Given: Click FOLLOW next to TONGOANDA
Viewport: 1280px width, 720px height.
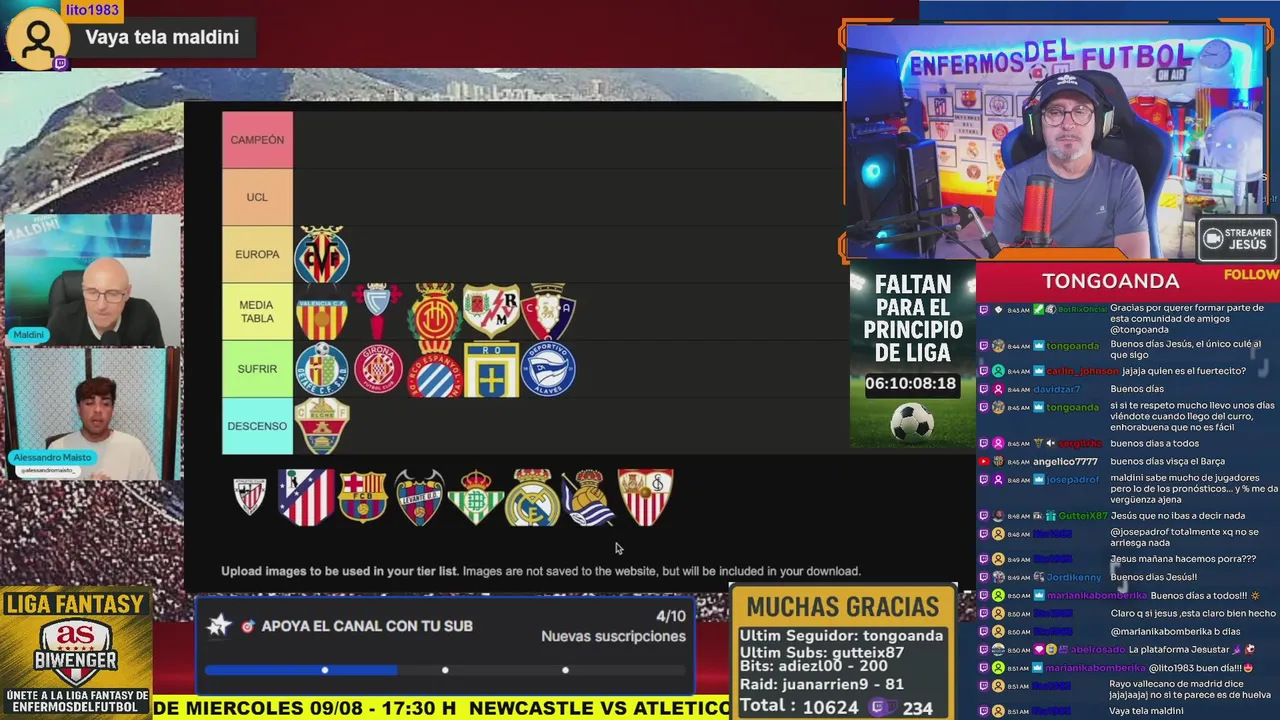Looking at the screenshot, I should coord(1251,274).
